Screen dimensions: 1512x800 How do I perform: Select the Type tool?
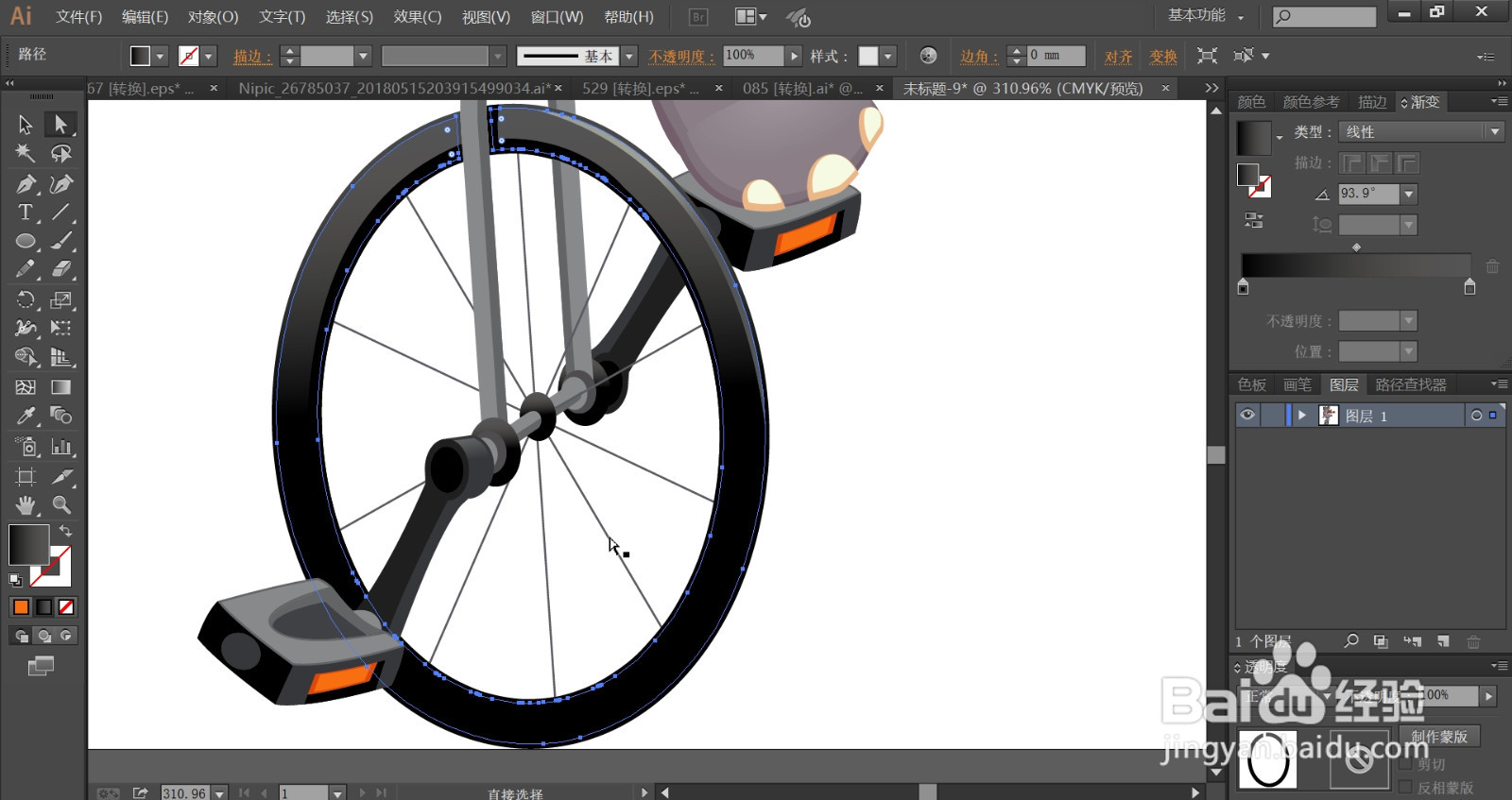26,213
